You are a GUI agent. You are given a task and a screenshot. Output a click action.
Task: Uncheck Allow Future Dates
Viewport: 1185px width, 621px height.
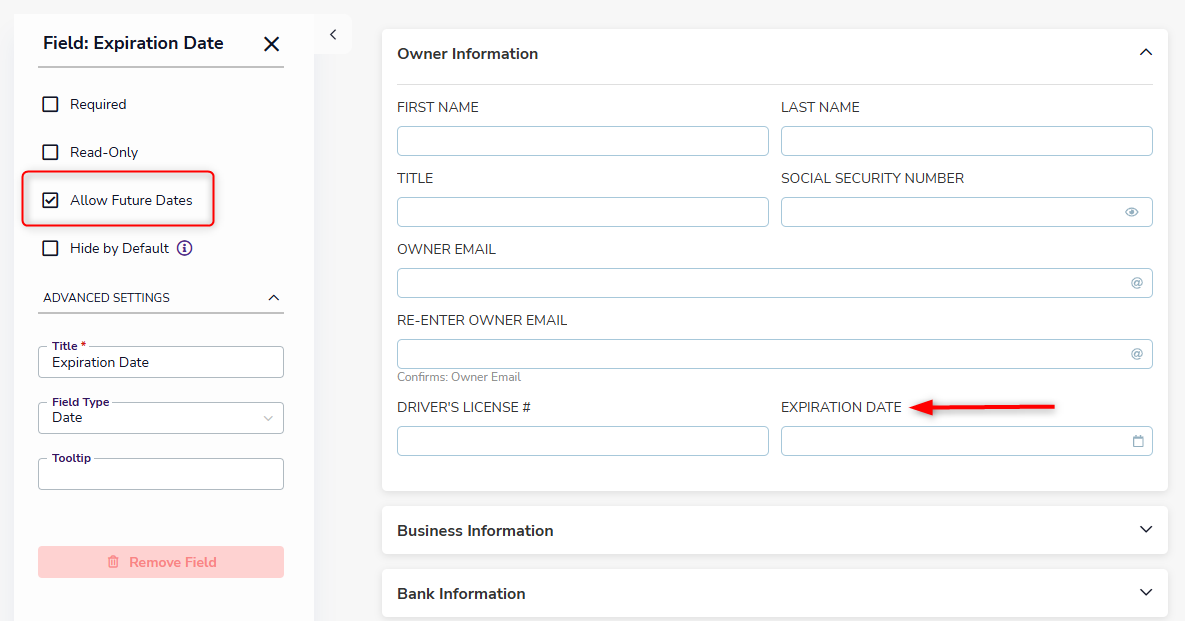[x=51, y=200]
